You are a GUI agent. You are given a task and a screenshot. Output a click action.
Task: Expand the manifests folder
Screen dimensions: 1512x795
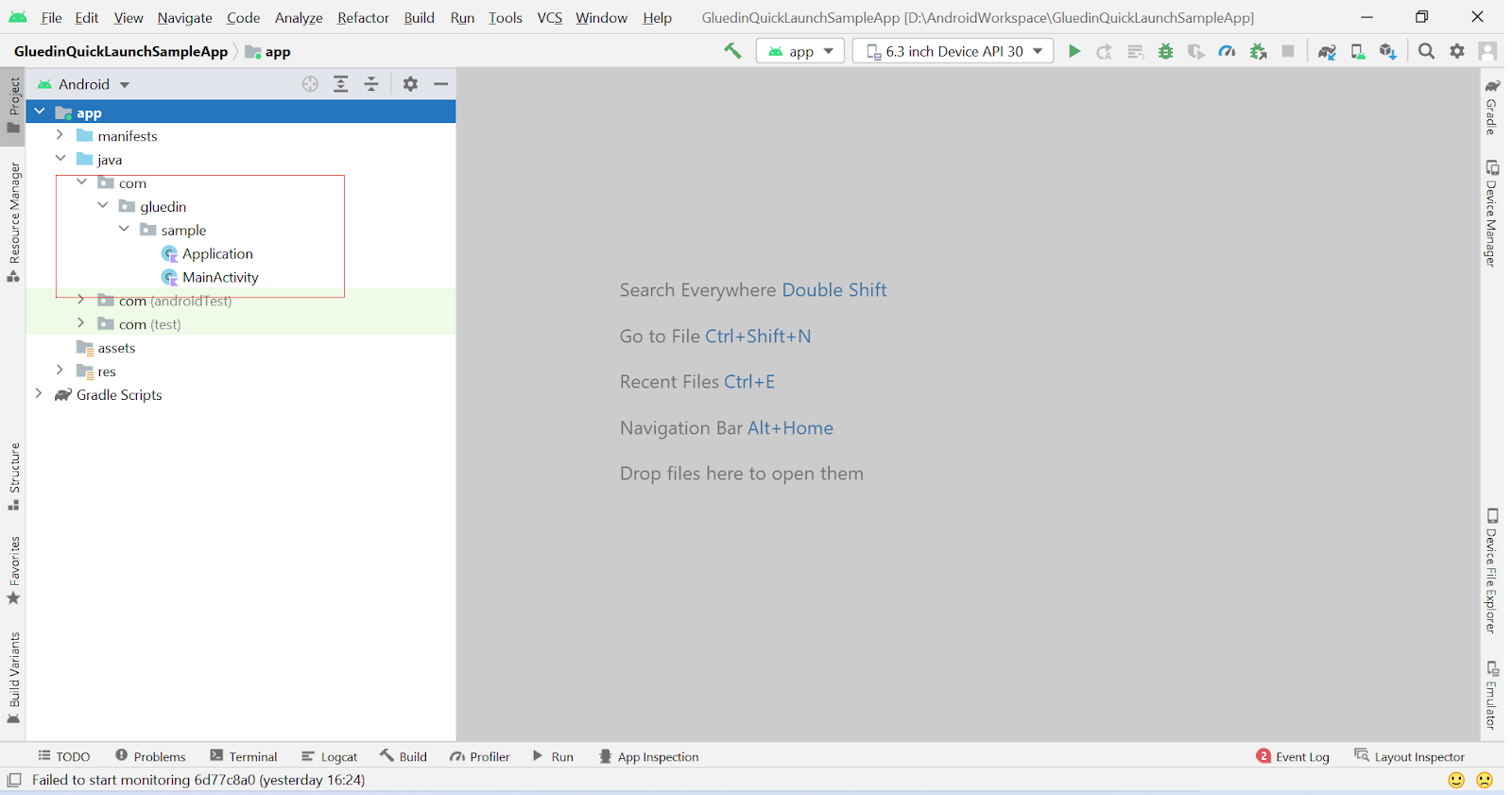[60, 135]
